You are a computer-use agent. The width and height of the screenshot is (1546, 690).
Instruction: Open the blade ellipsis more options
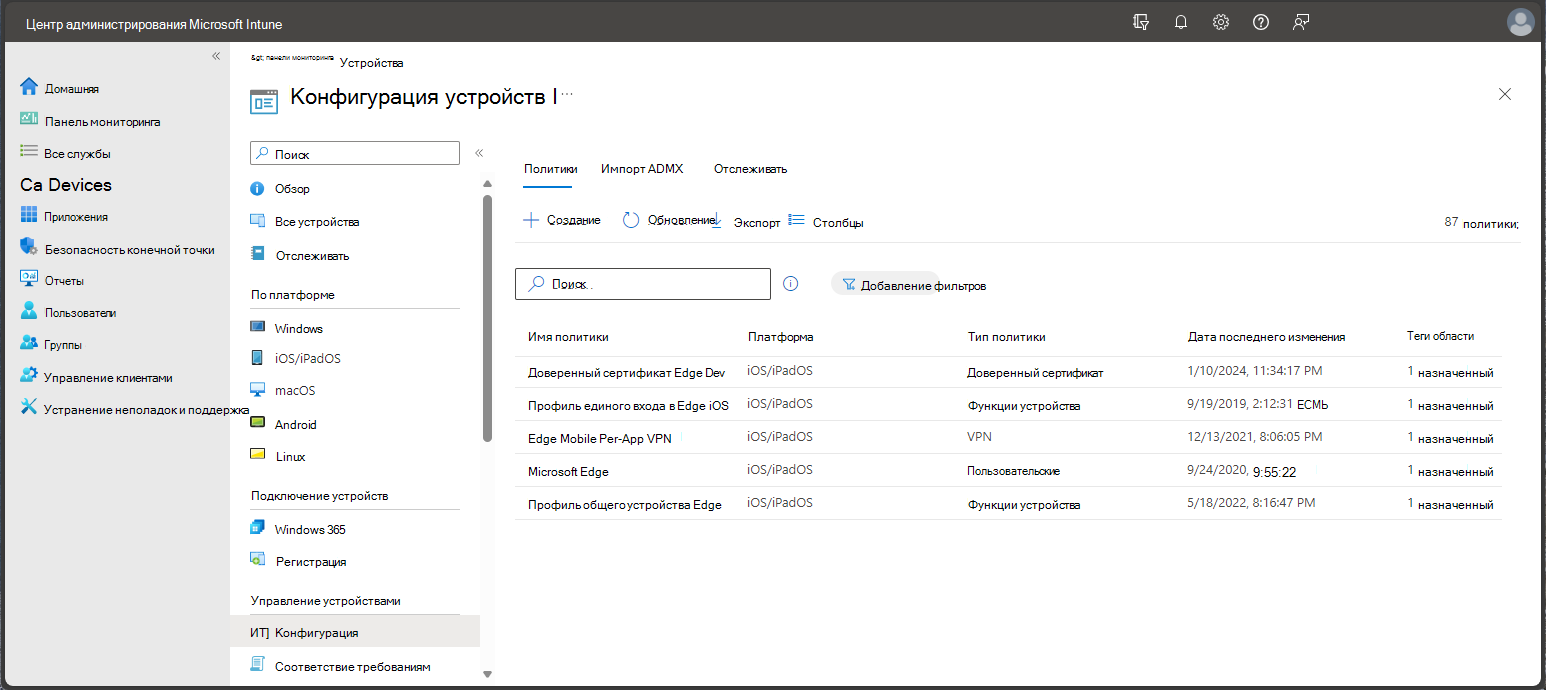567,93
